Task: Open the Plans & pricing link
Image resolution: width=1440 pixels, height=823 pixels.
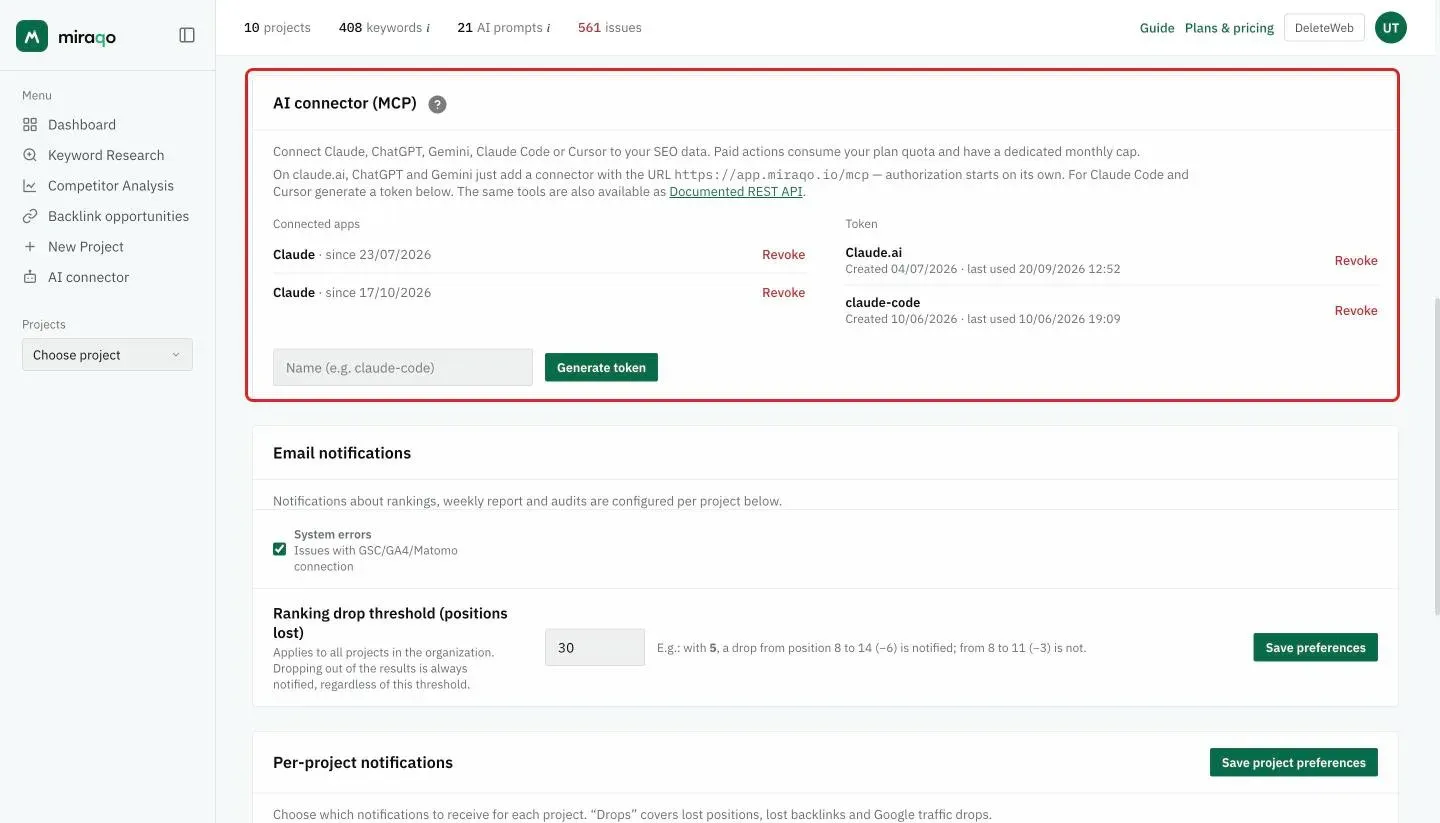Action: pyautogui.click(x=1229, y=28)
